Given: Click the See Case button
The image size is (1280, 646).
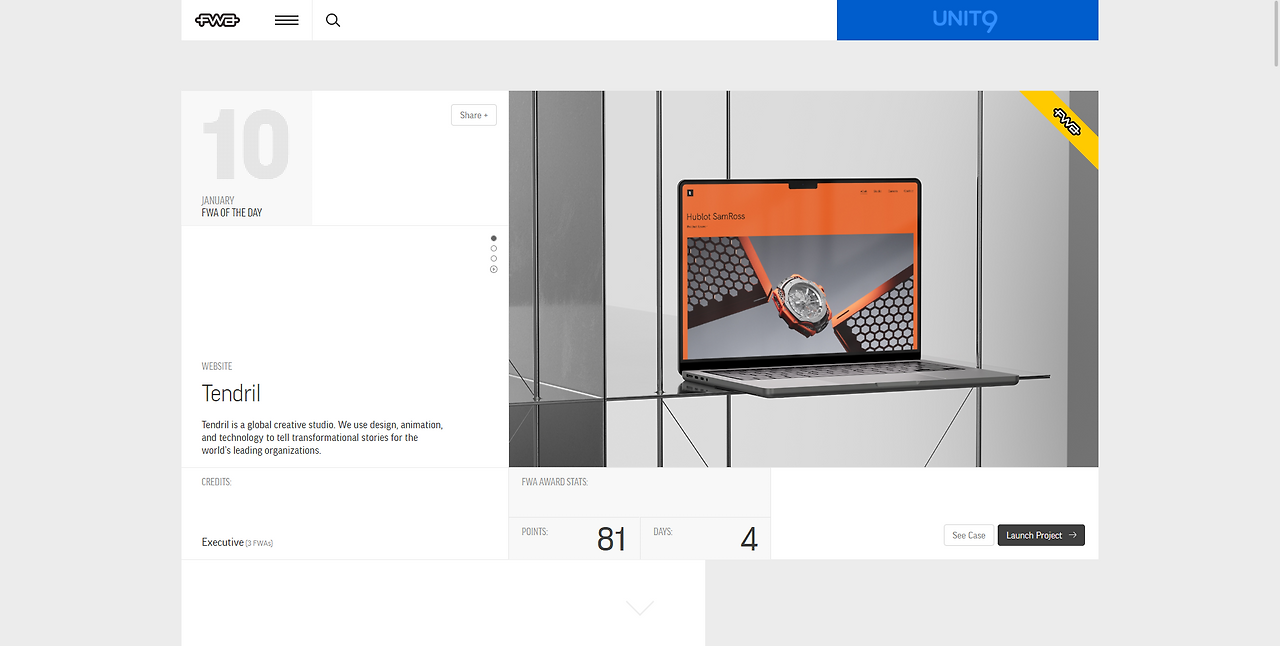Looking at the screenshot, I should tap(968, 535).
